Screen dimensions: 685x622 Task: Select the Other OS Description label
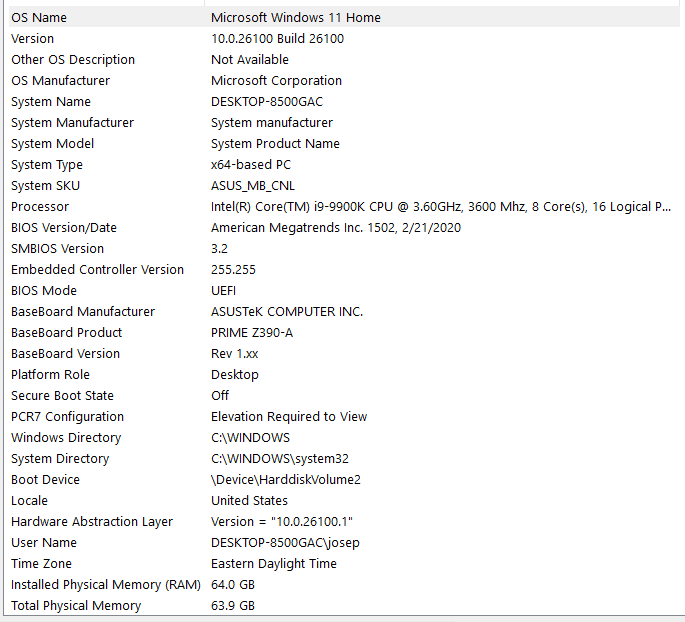coord(73,60)
